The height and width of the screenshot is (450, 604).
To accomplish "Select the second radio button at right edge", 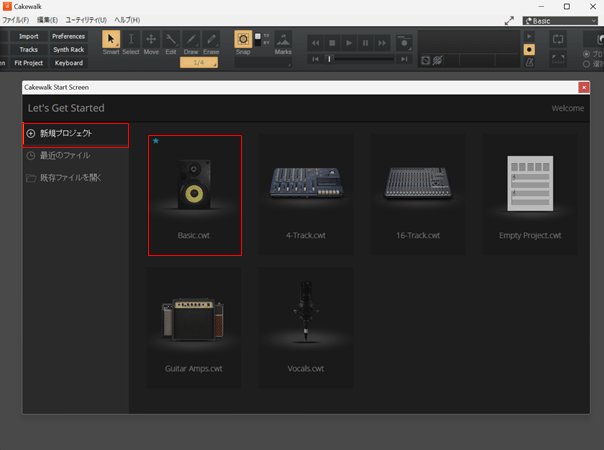I will pos(586,64).
